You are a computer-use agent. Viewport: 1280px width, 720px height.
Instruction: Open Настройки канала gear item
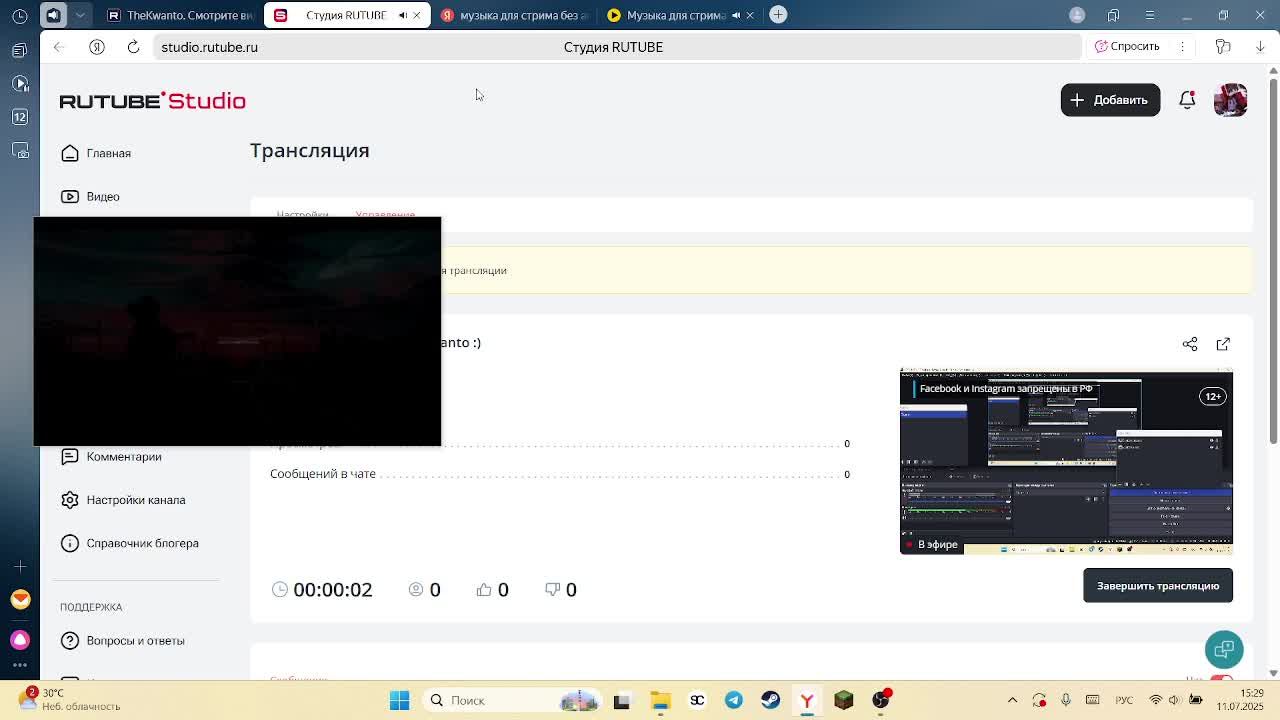point(123,500)
